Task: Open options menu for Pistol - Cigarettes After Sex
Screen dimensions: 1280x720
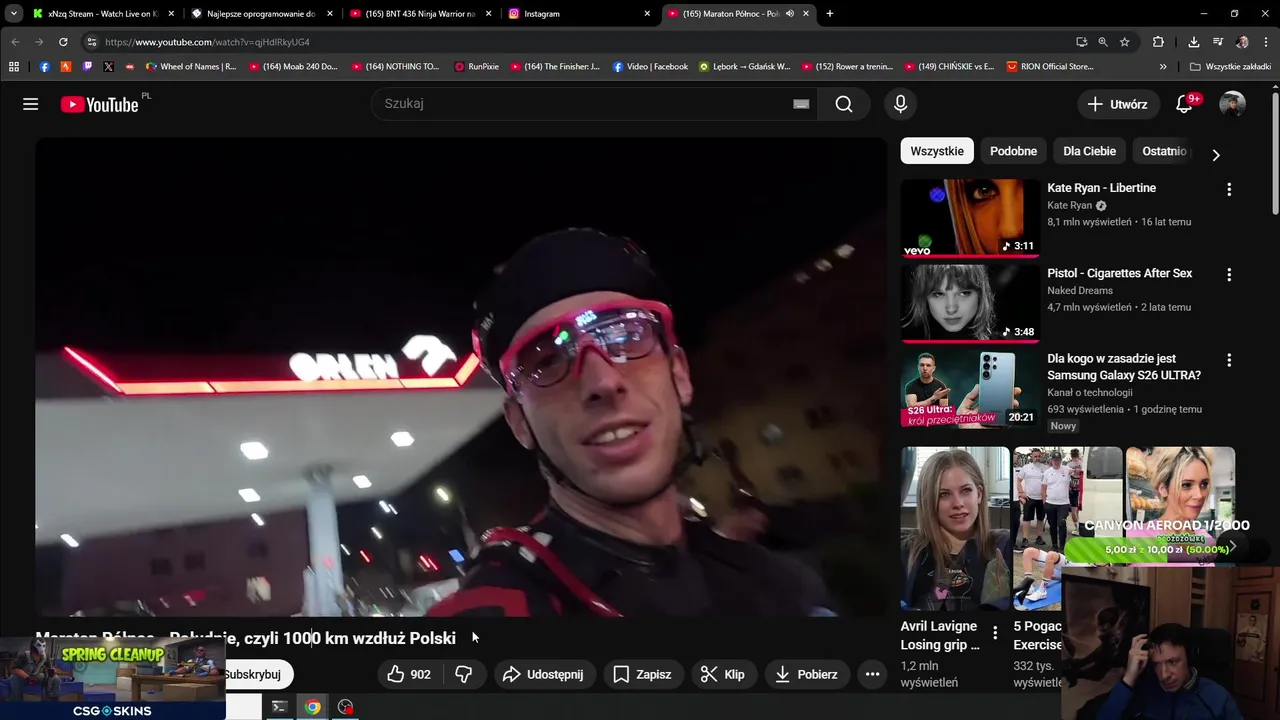Action: (1229, 274)
